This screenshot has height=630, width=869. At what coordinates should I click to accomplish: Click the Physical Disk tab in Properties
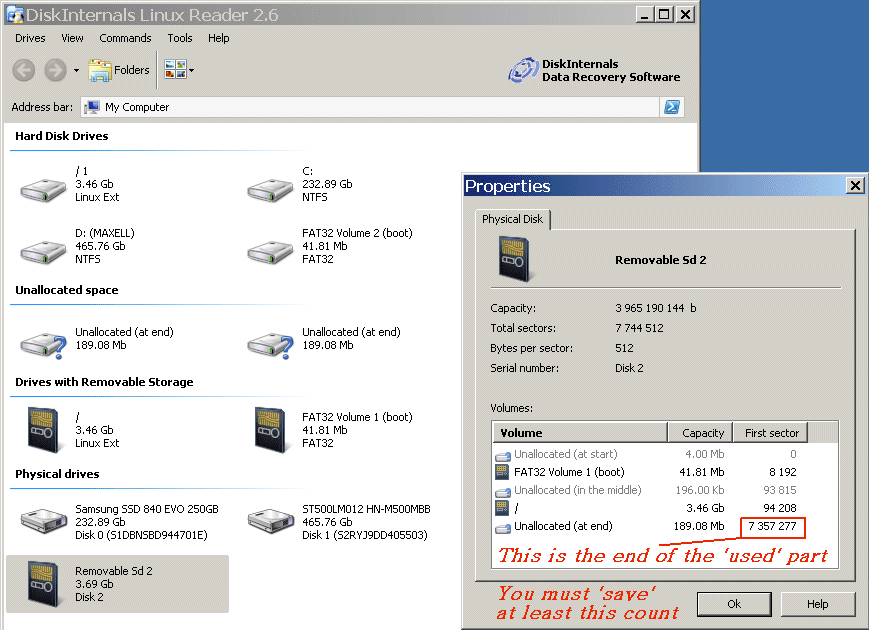pyautogui.click(x=512, y=219)
